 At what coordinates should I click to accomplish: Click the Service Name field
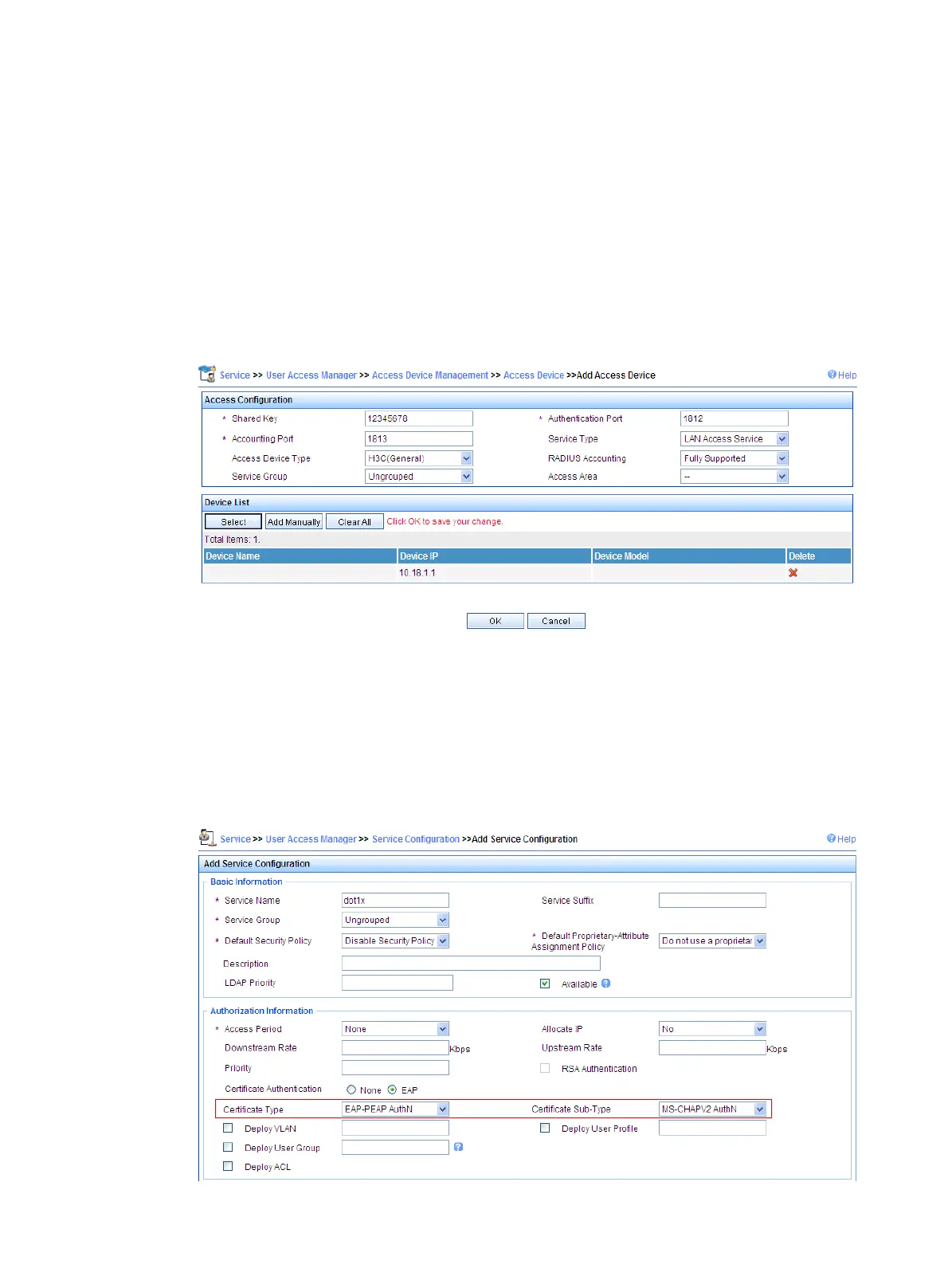396,901
